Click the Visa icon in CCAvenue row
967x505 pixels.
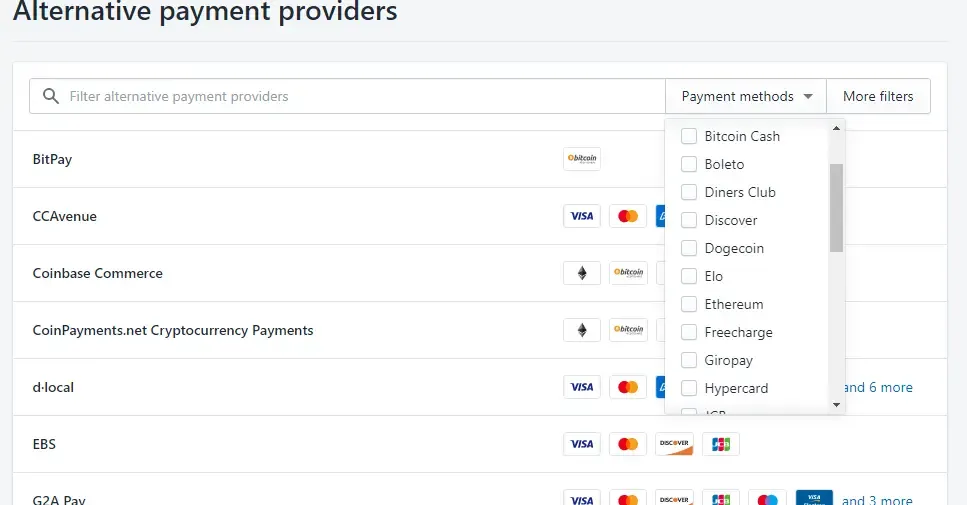582,216
